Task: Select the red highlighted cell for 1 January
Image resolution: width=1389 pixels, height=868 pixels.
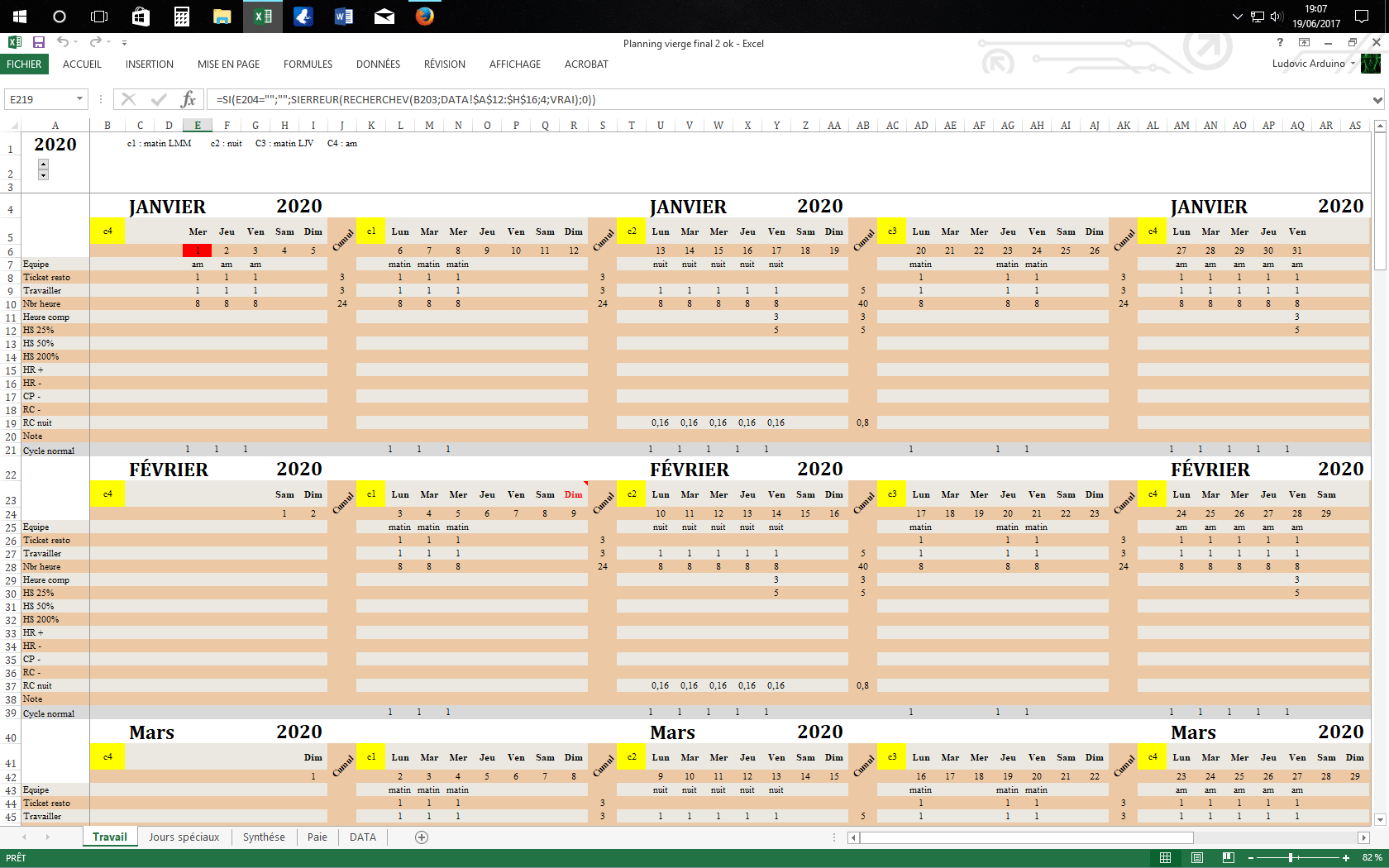Action: 198,250
